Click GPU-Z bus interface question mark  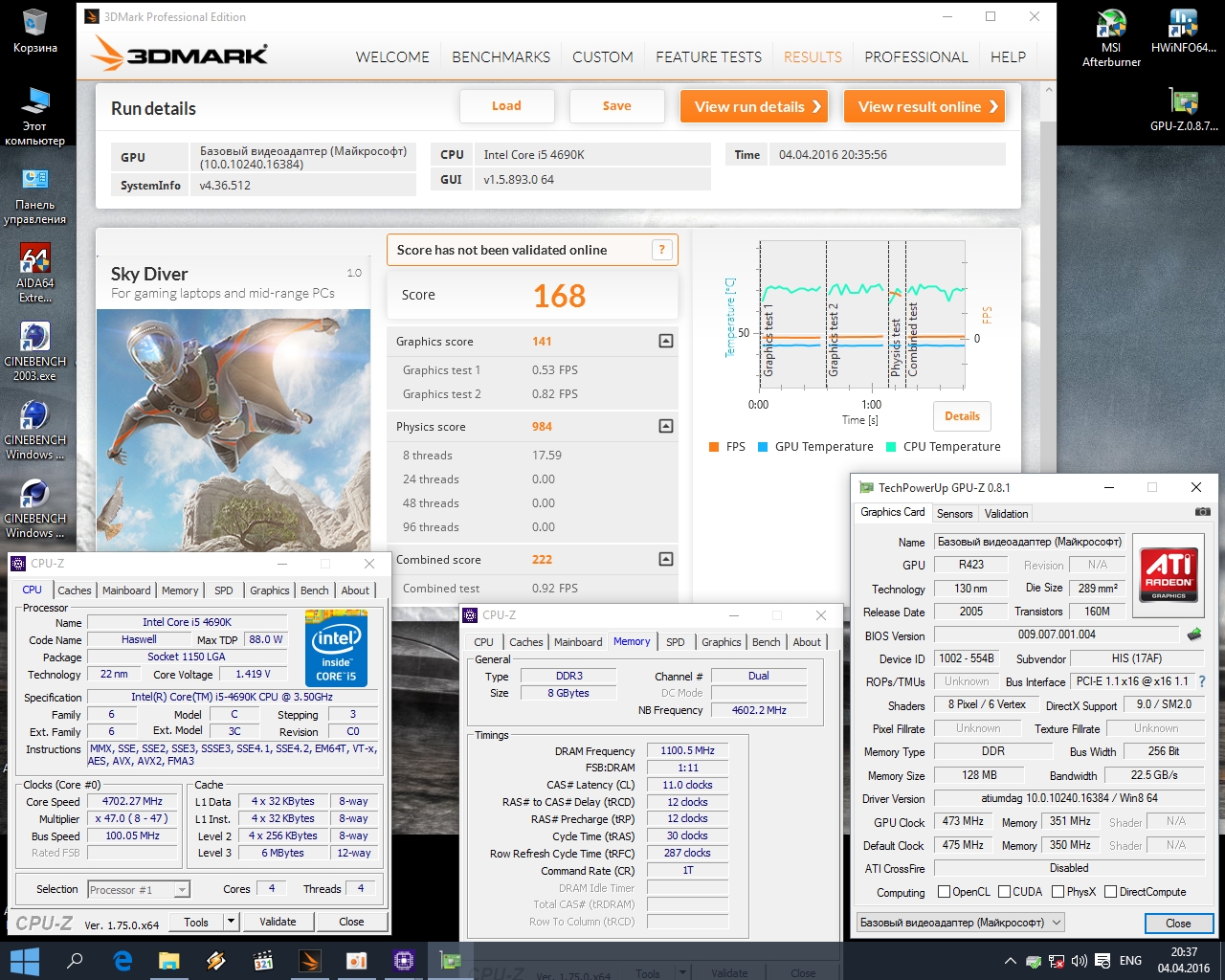click(x=1202, y=681)
